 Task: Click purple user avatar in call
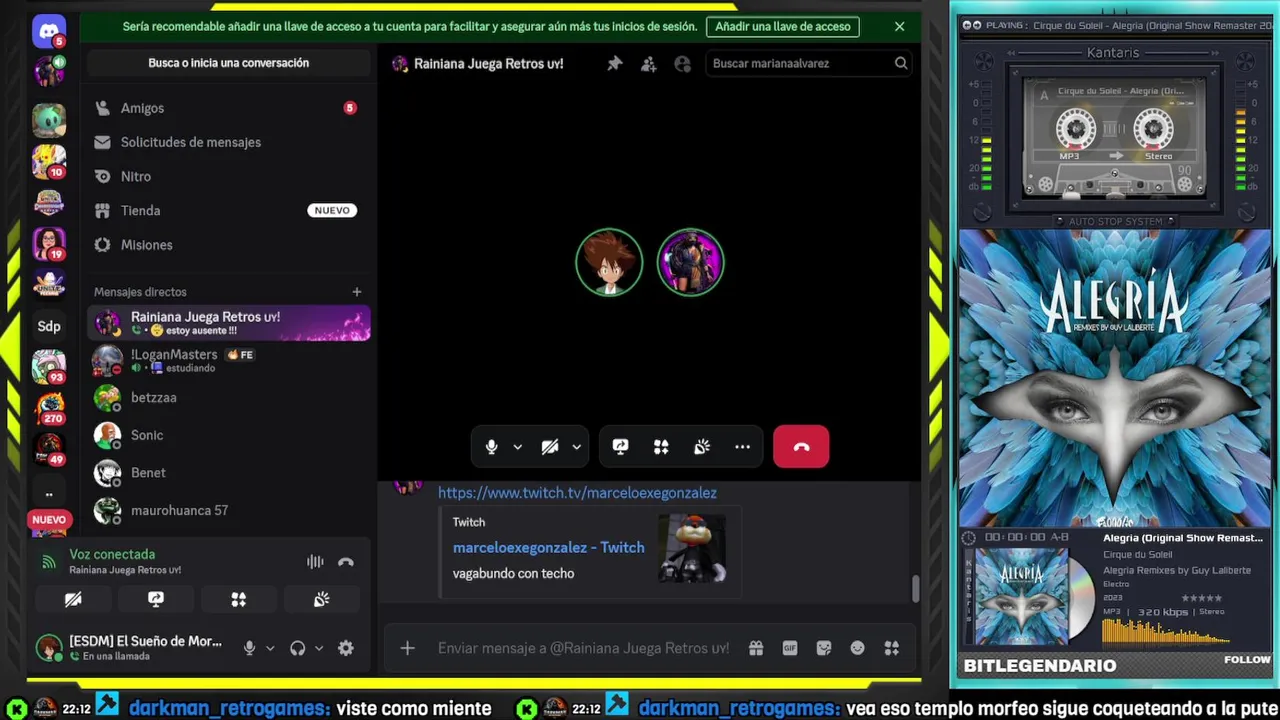coord(690,263)
